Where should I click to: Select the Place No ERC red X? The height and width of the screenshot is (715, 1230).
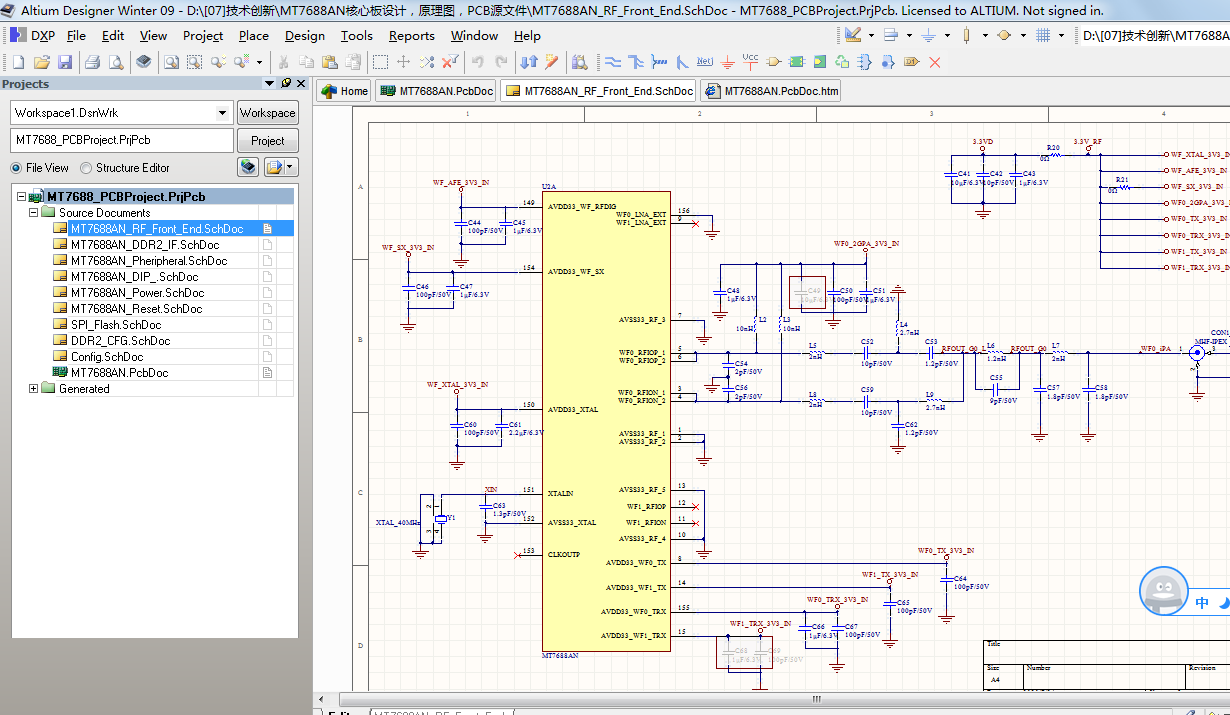[x=934, y=62]
